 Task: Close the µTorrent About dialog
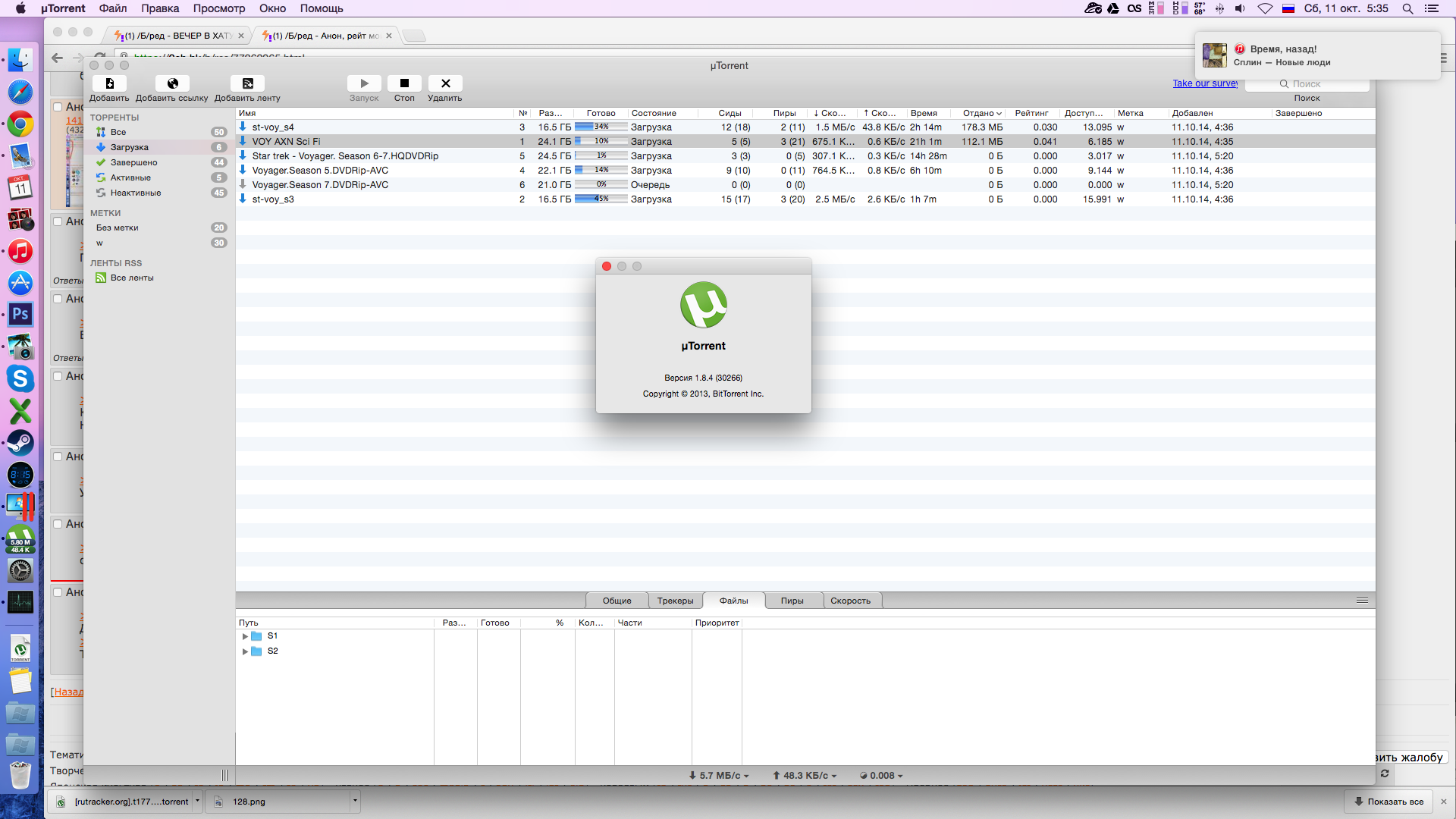(607, 266)
